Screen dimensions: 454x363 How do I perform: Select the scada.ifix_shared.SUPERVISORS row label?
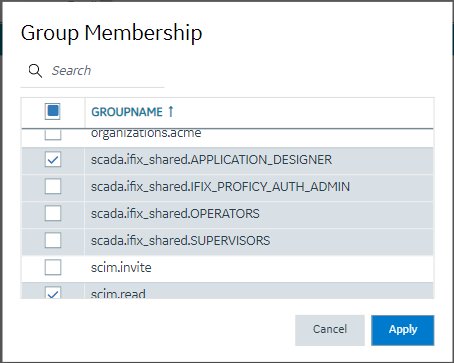coord(180,240)
